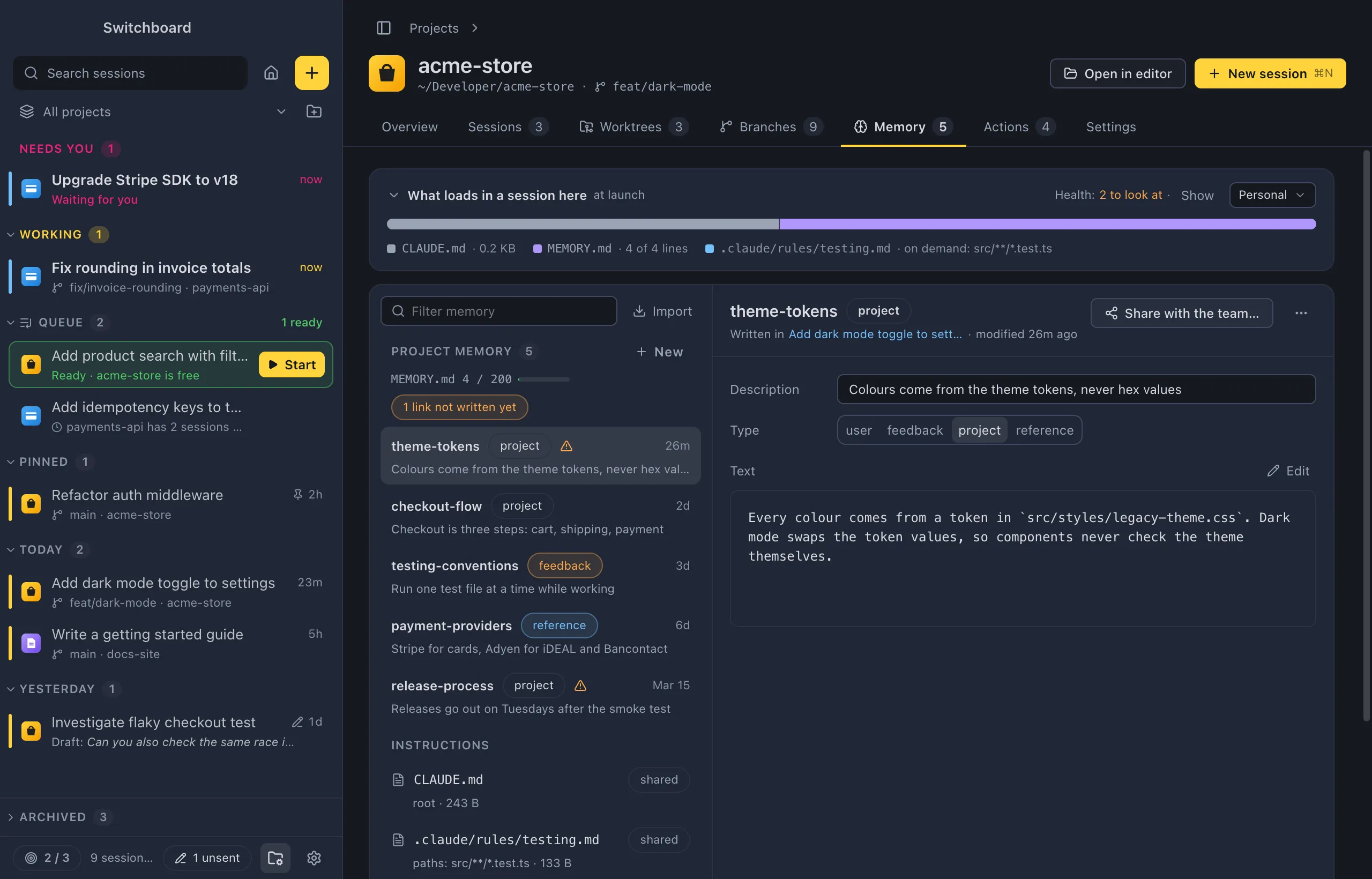Switch to the Overview tab
This screenshot has height=879, width=1372.
pos(410,126)
